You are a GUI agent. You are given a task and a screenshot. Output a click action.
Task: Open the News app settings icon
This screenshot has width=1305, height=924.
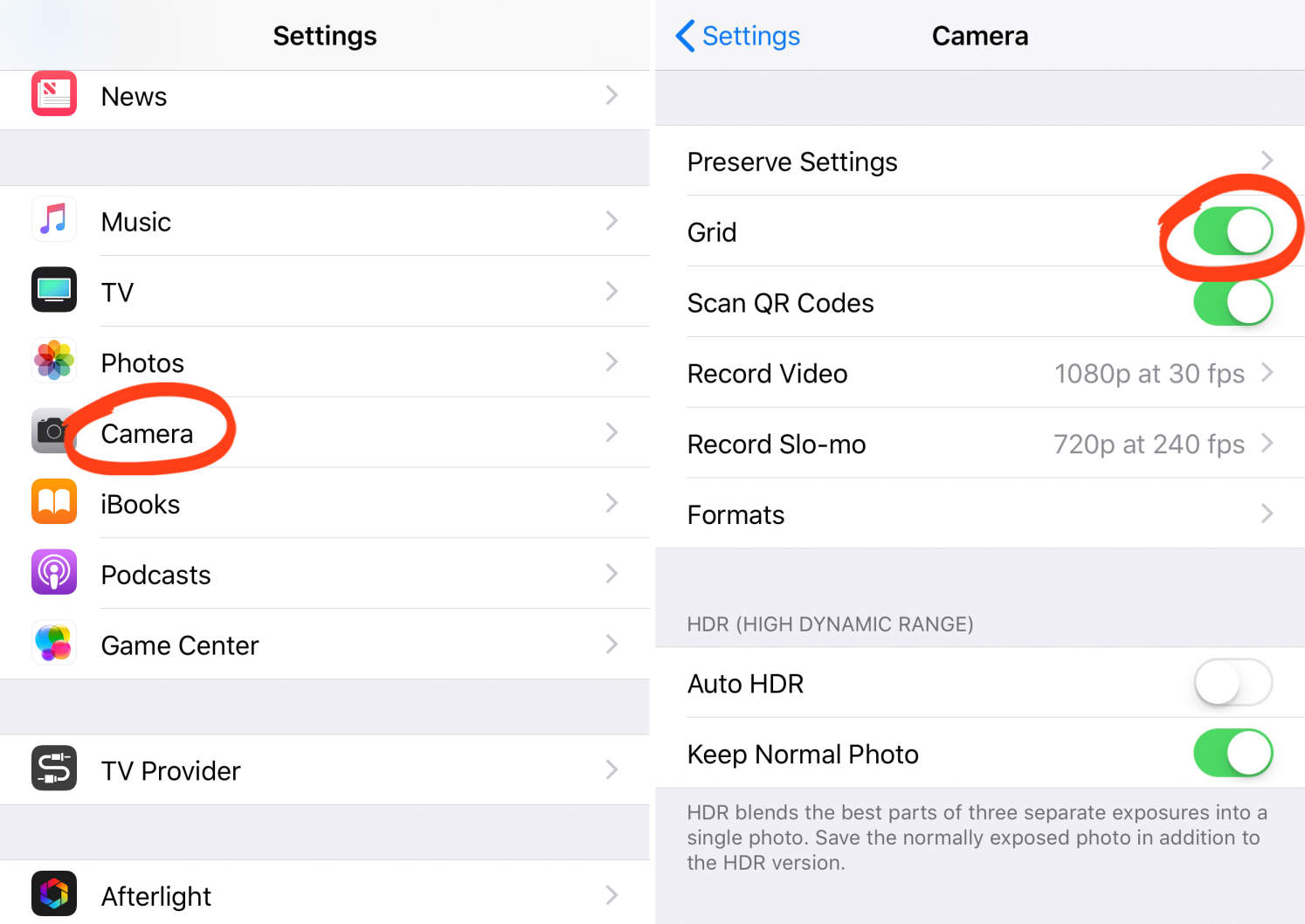53,95
